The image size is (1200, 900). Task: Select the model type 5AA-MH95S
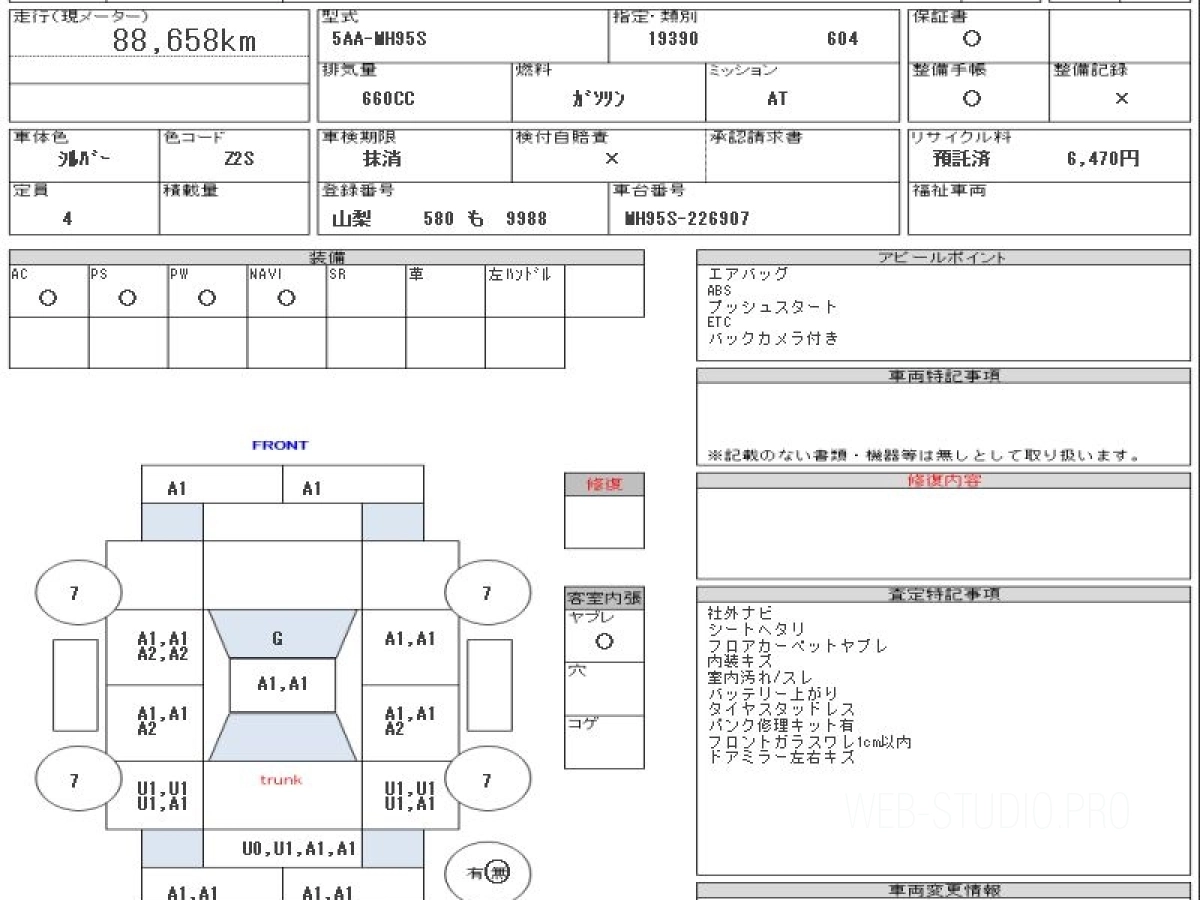click(x=379, y=40)
